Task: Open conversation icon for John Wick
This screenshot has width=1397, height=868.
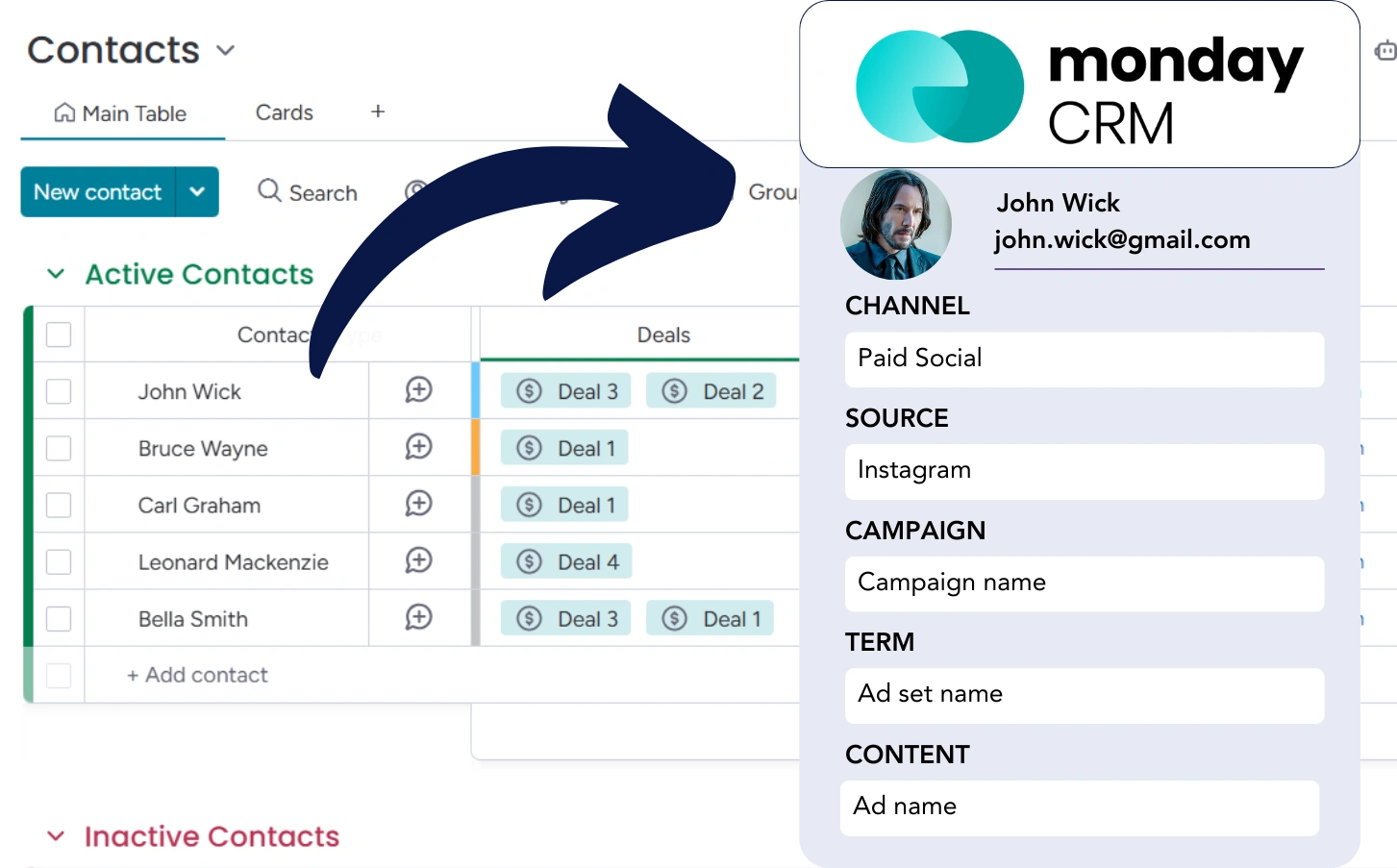Action: 418,389
